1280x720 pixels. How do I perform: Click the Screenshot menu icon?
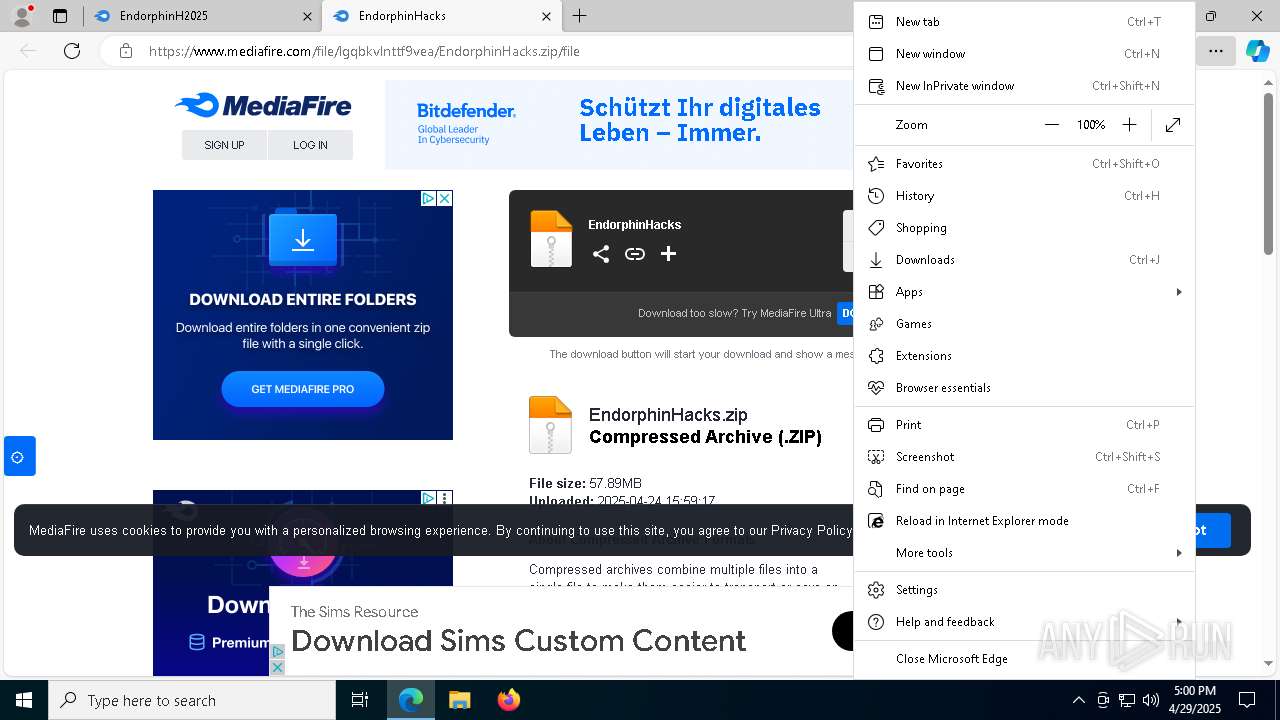pyautogui.click(x=876, y=457)
